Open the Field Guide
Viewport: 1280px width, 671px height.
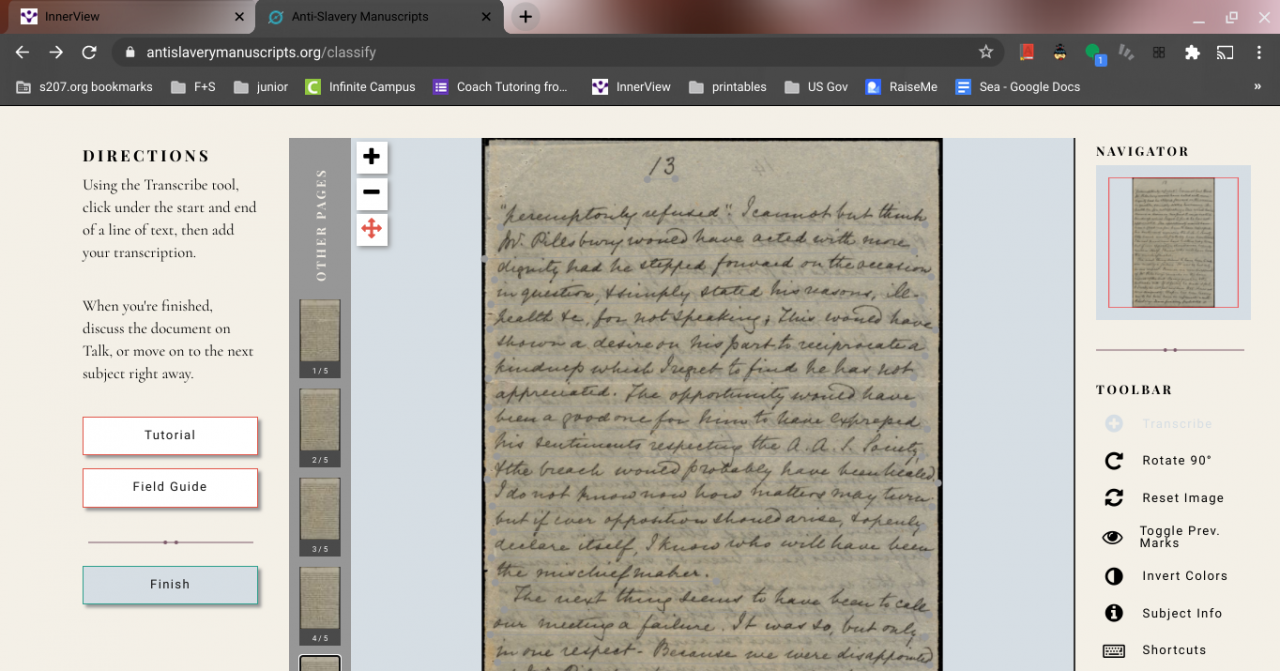170,488
